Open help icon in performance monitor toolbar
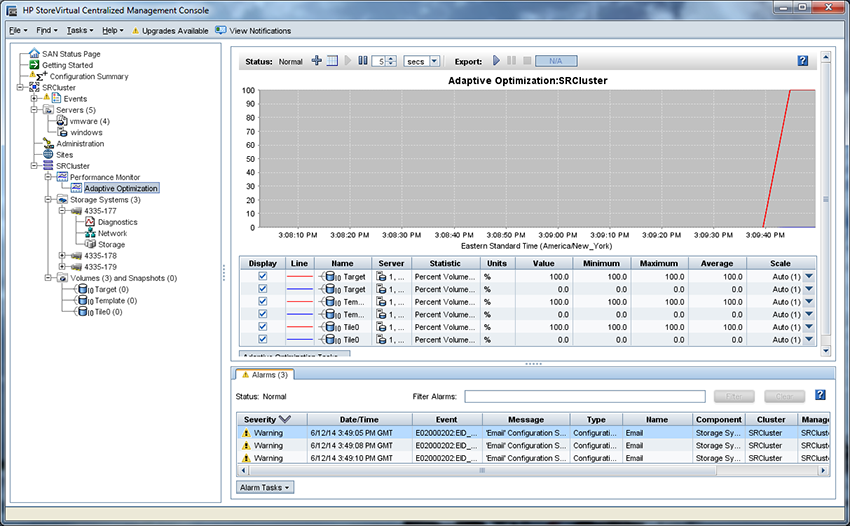Viewport: 850px width, 526px height. (802, 61)
